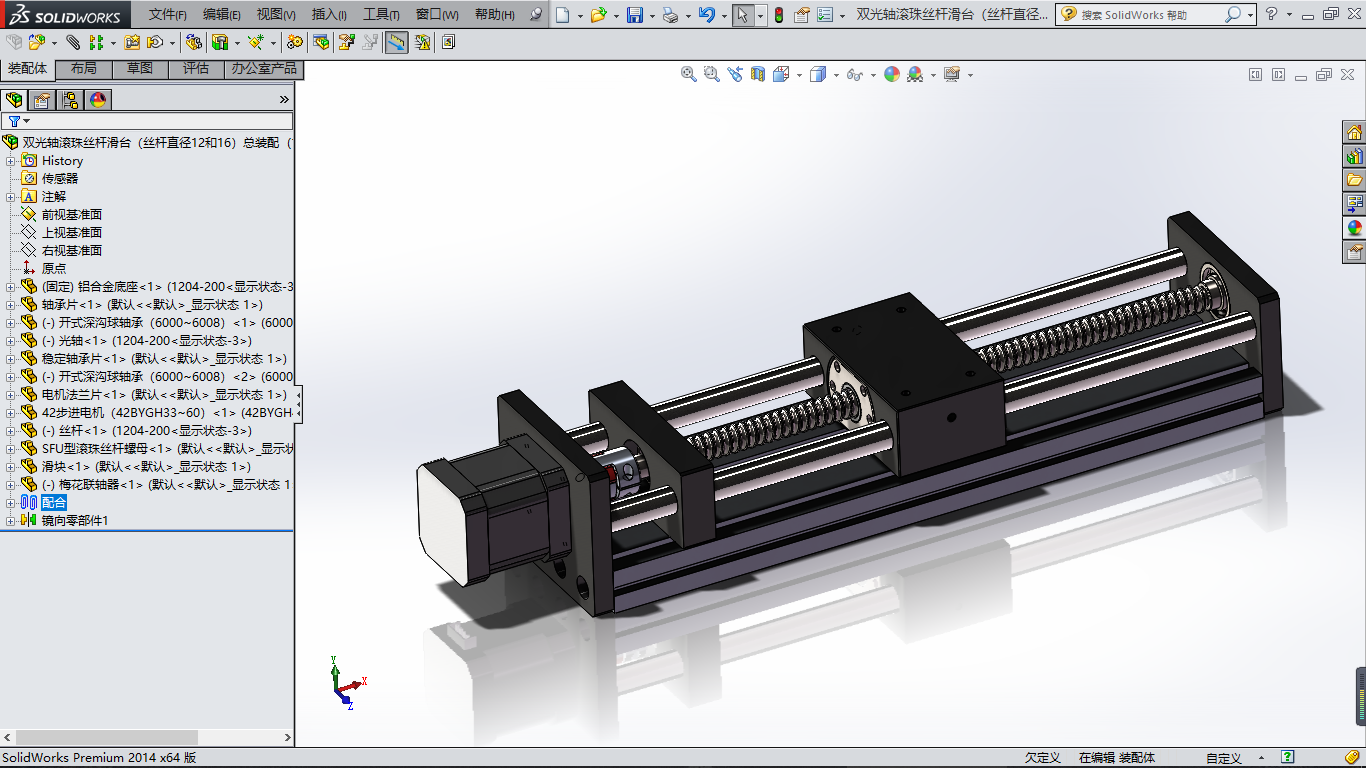This screenshot has height=768, width=1366.
Task: Open the Help question mark icon
Action: [1271, 14]
